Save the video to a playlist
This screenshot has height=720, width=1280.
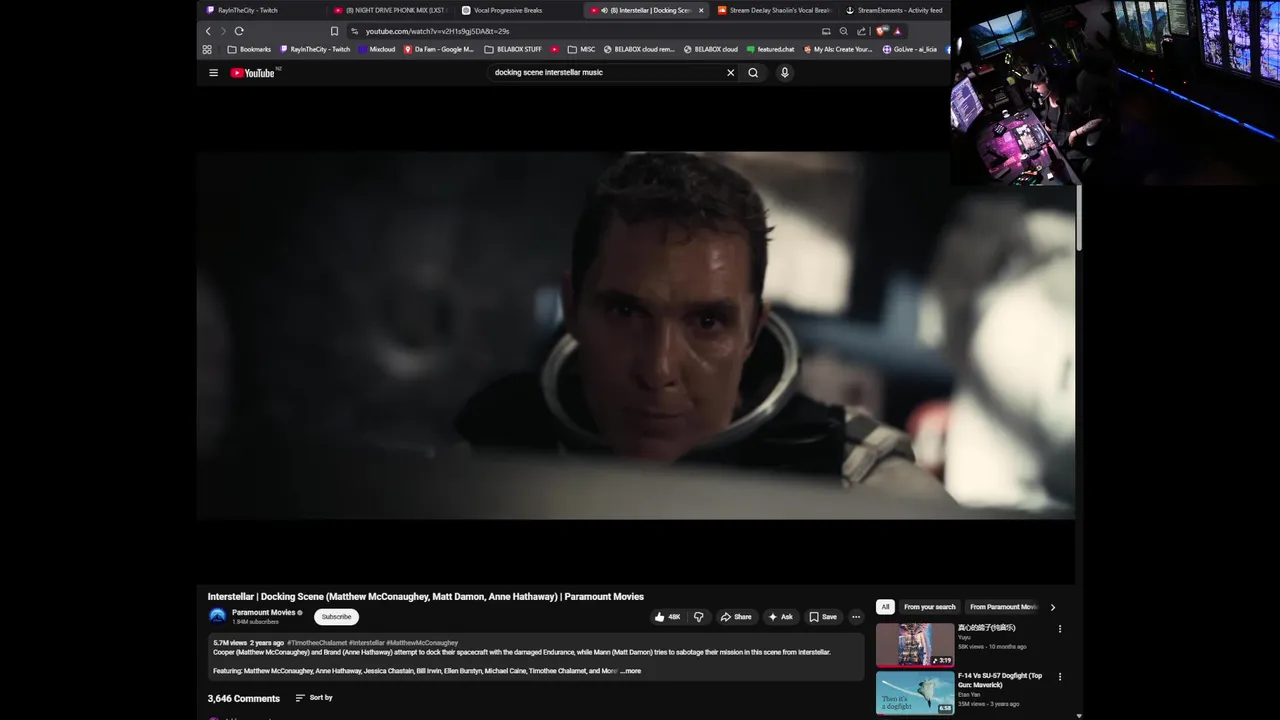coord(823,617)
